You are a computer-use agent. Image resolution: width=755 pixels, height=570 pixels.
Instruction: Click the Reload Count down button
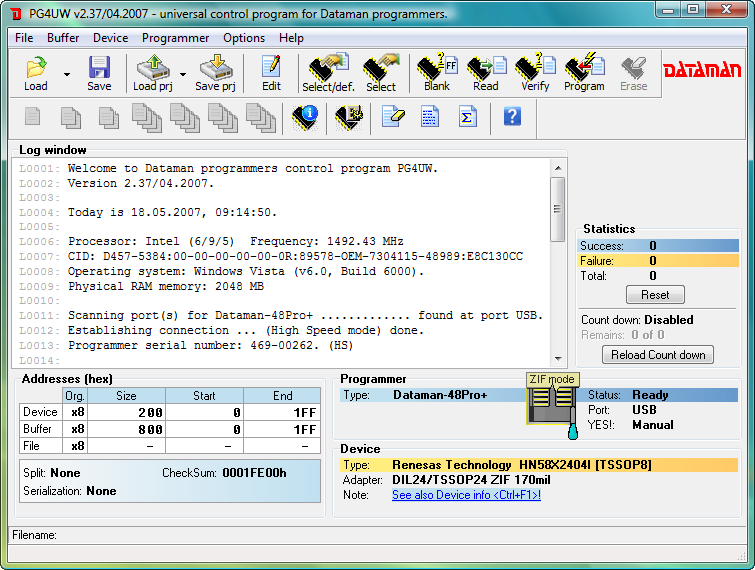(x=658, y=355)
